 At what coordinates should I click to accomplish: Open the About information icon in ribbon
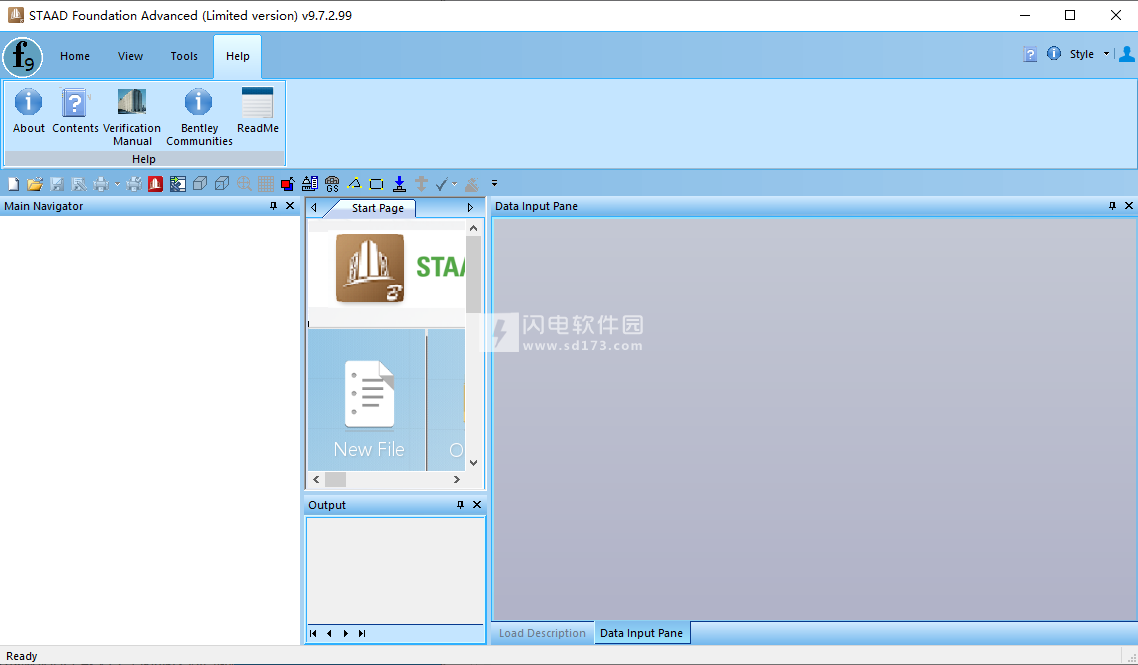[28, 110]
